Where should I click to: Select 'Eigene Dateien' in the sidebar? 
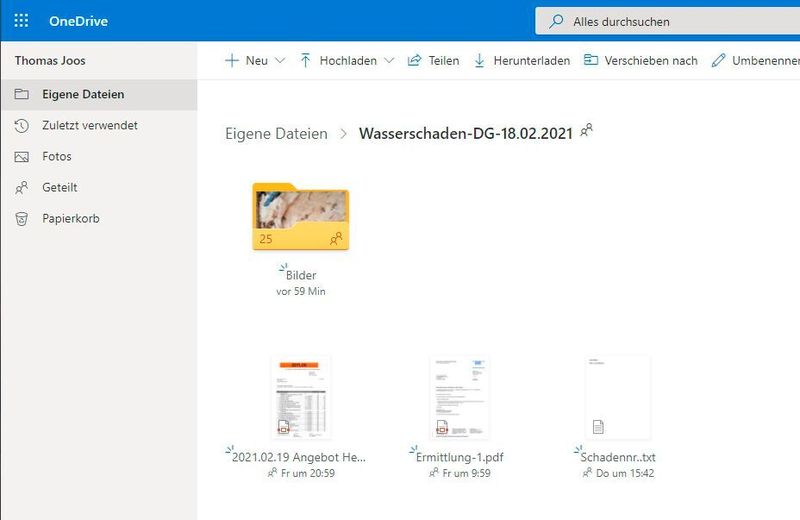click(99, 94)
